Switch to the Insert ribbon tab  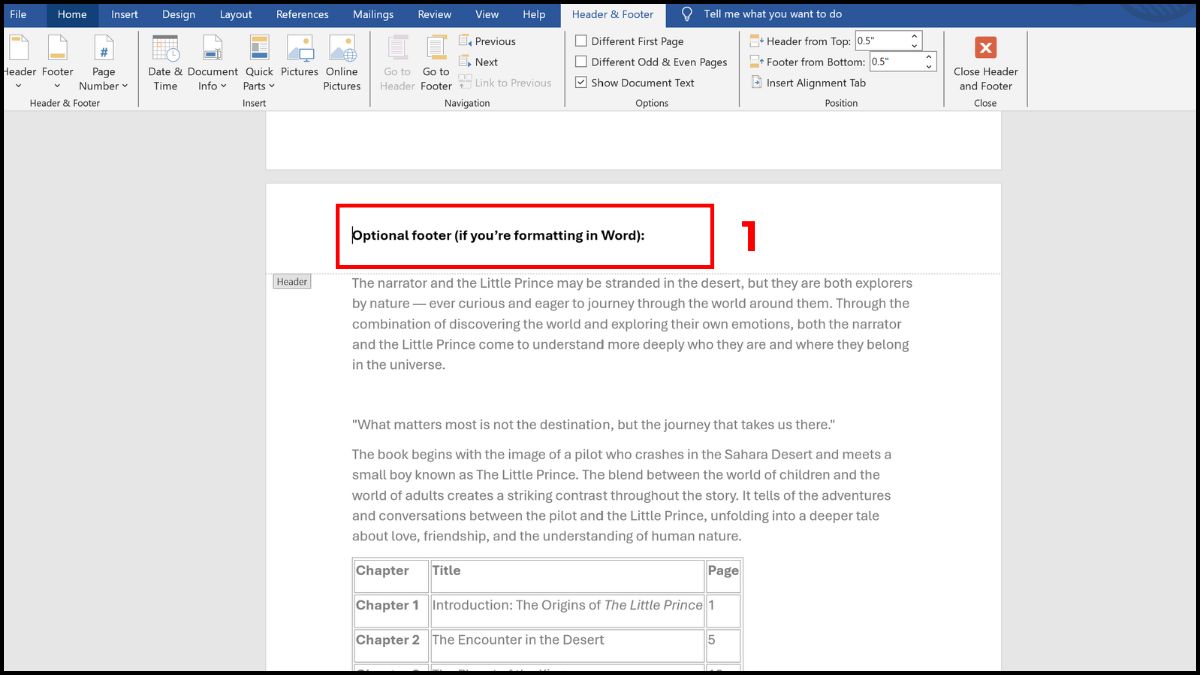(x=124, y=14)
